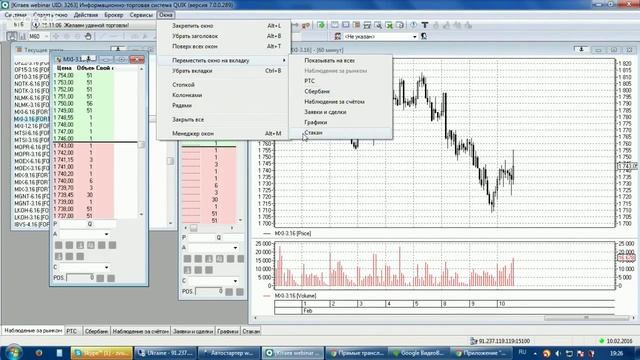Switch to the Заявки и сделки bottom tab
The width and height of the screenshot is (640, 360).
193,331
